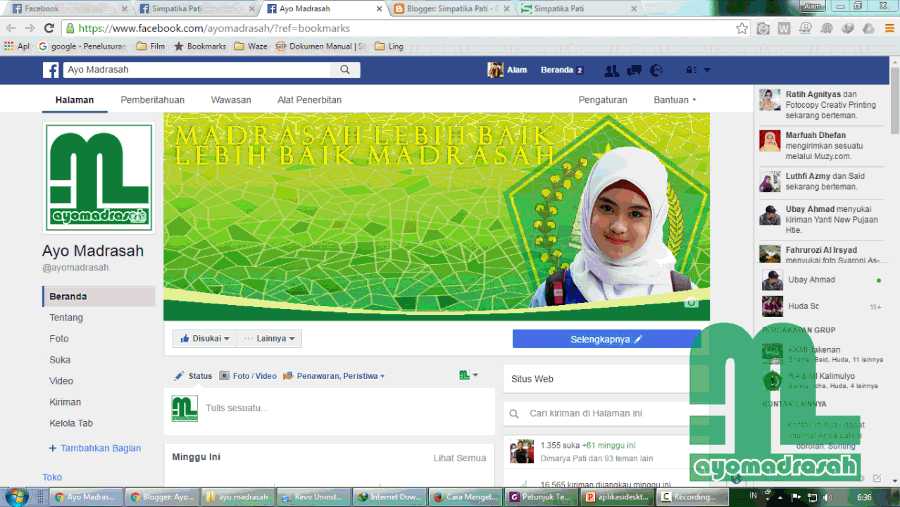
Task: Open the Chrome menu hamburger icon
Action: tap(889, 28)
